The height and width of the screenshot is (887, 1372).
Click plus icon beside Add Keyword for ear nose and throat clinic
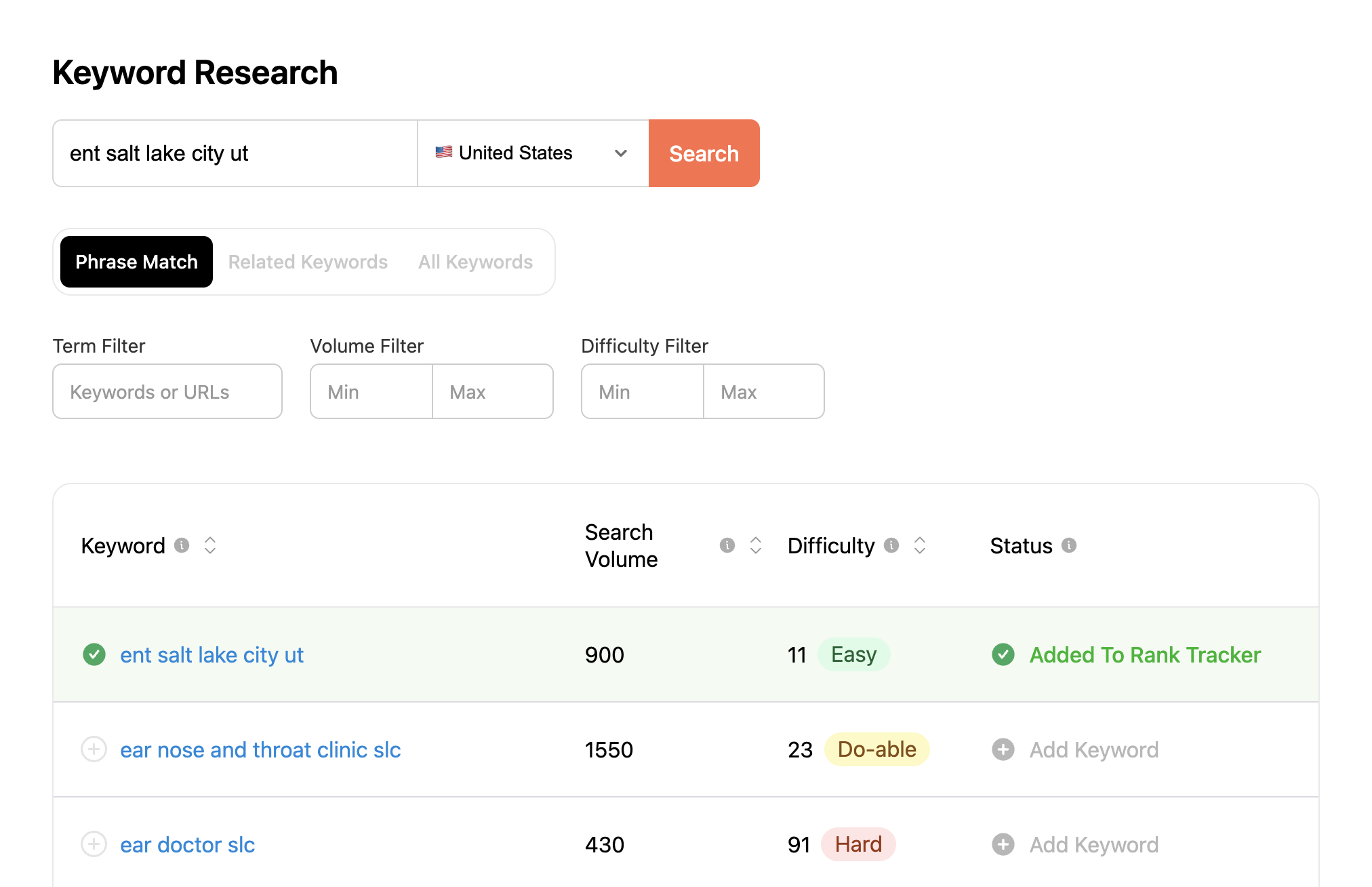click(x=1003, y=749)
